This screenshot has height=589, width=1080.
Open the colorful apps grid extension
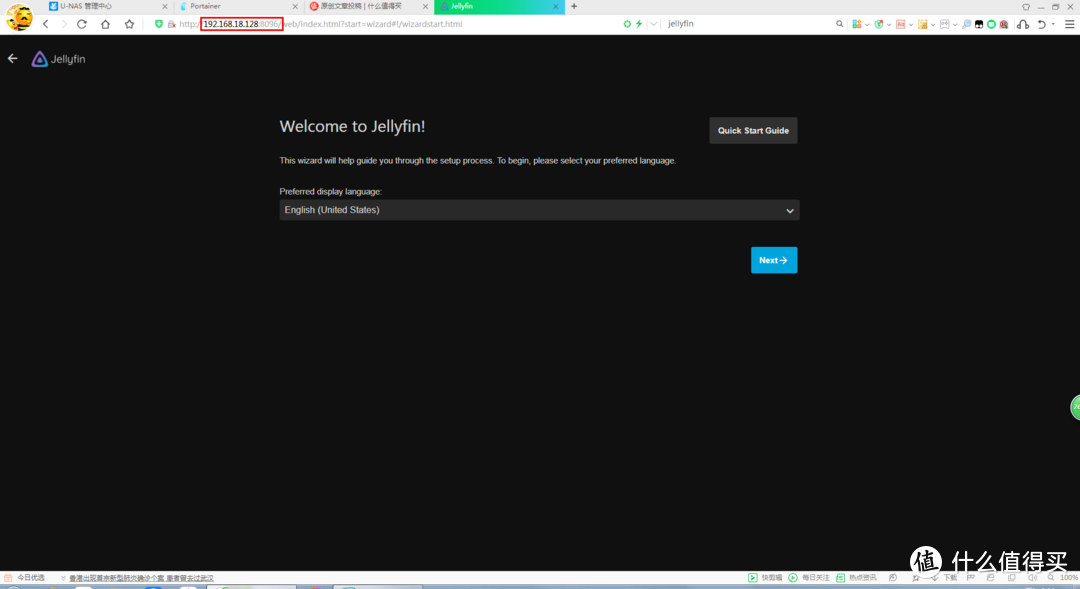(857, 24)
